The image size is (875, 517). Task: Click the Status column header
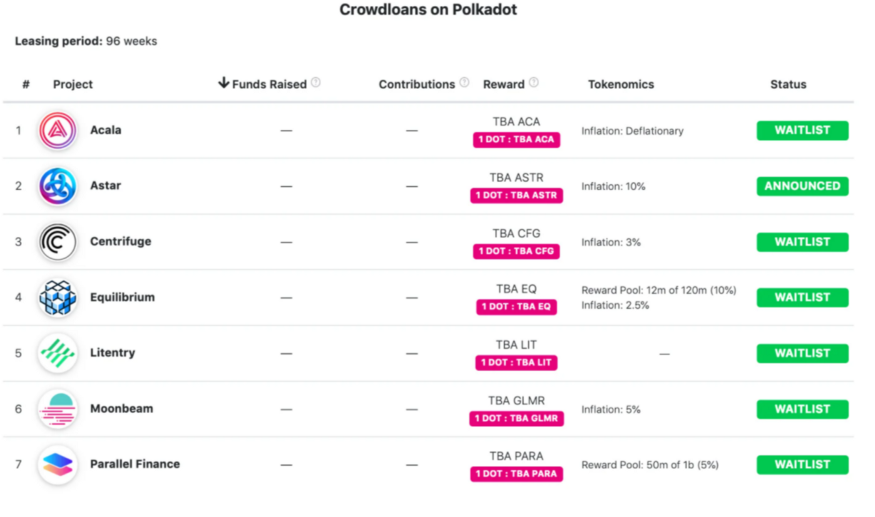click(788, 84)
